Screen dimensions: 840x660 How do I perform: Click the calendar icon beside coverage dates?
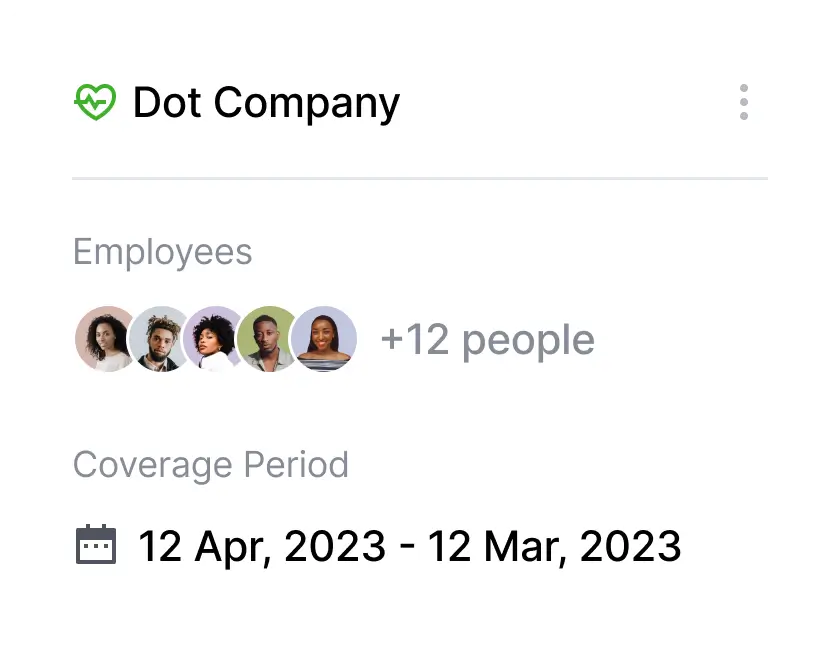96,545
